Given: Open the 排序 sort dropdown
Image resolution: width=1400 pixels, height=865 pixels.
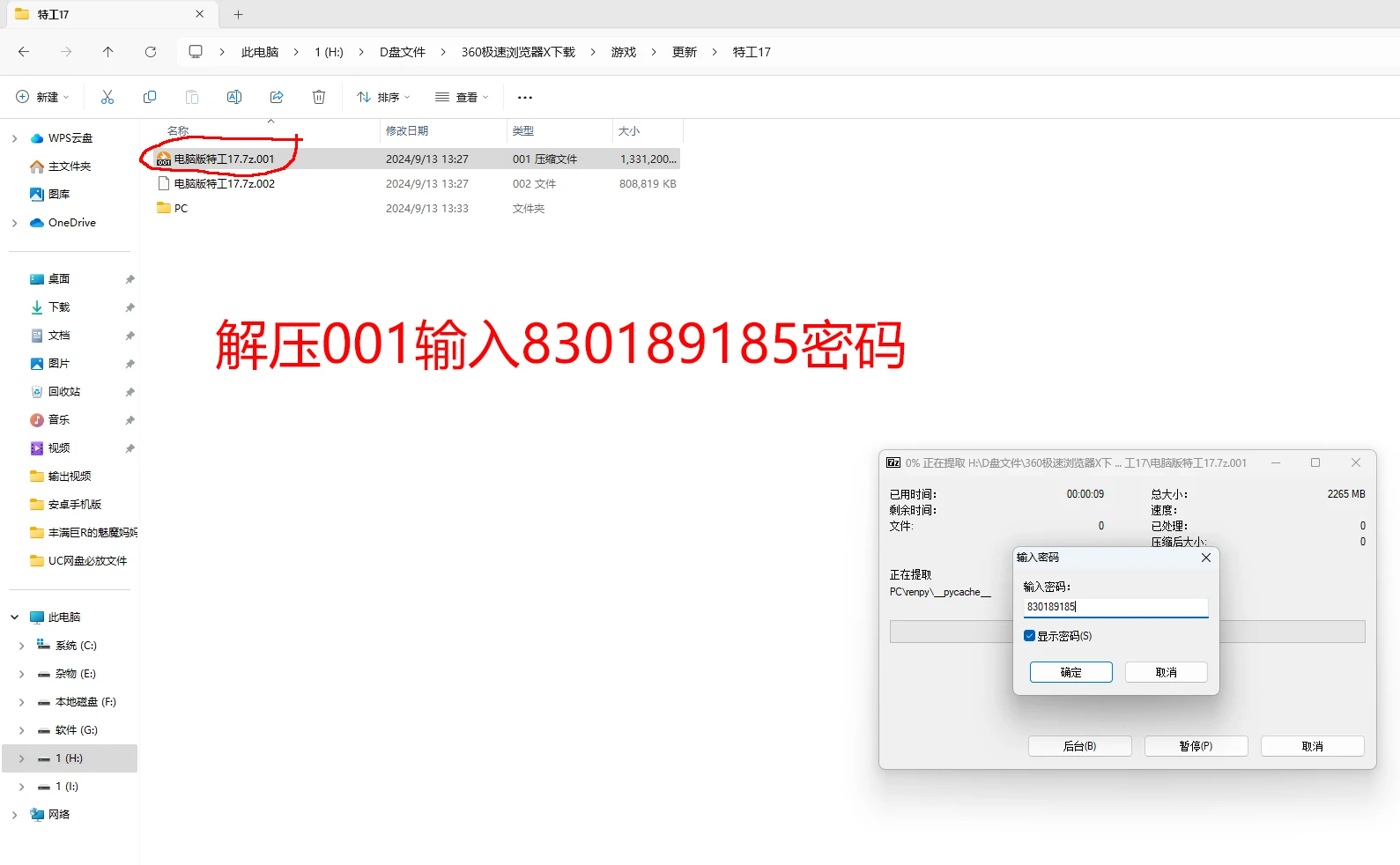Looking at the screenshot, I should click(x=383, y=97).
